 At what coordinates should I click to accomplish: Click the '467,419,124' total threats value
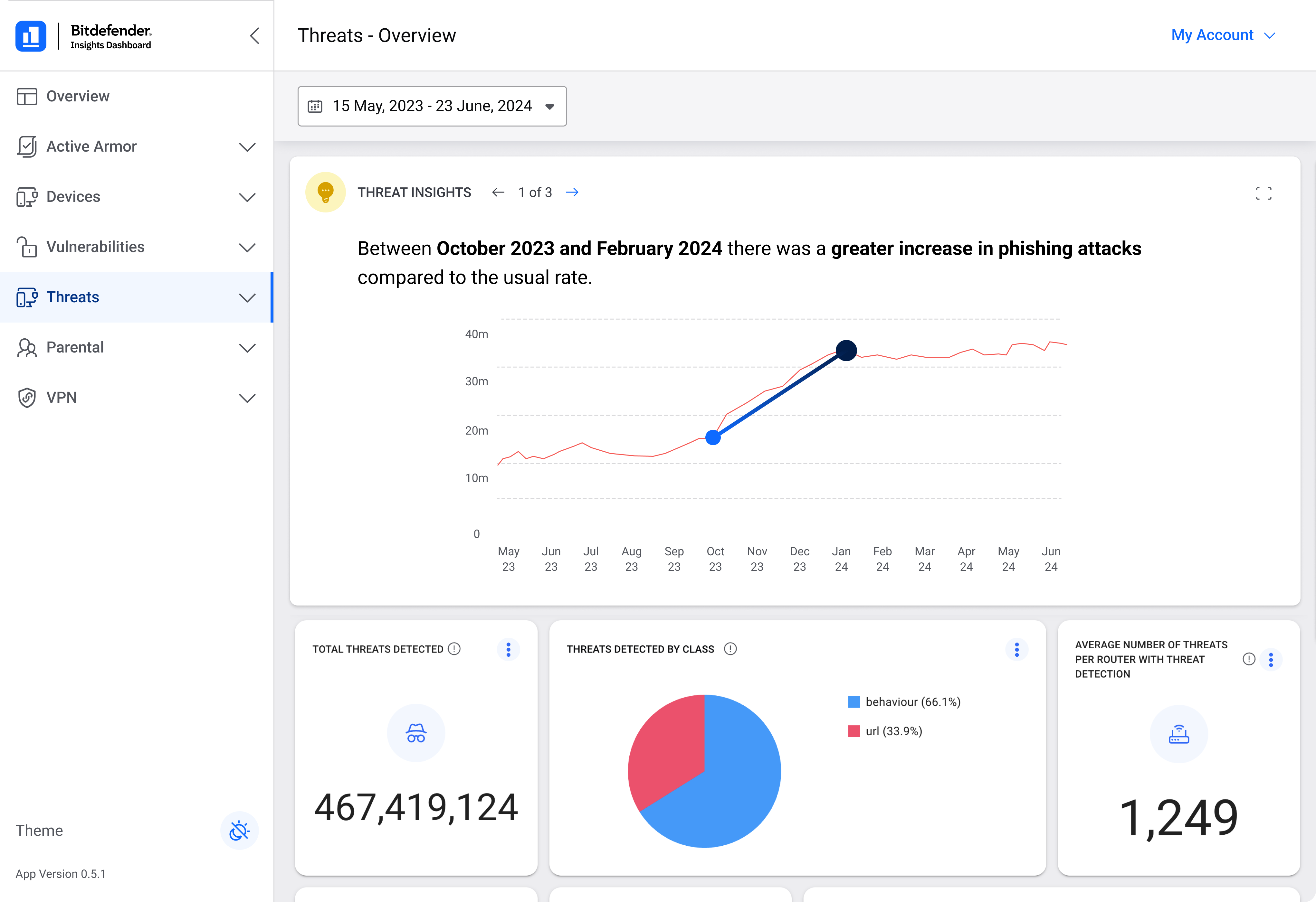coord(416,807)
